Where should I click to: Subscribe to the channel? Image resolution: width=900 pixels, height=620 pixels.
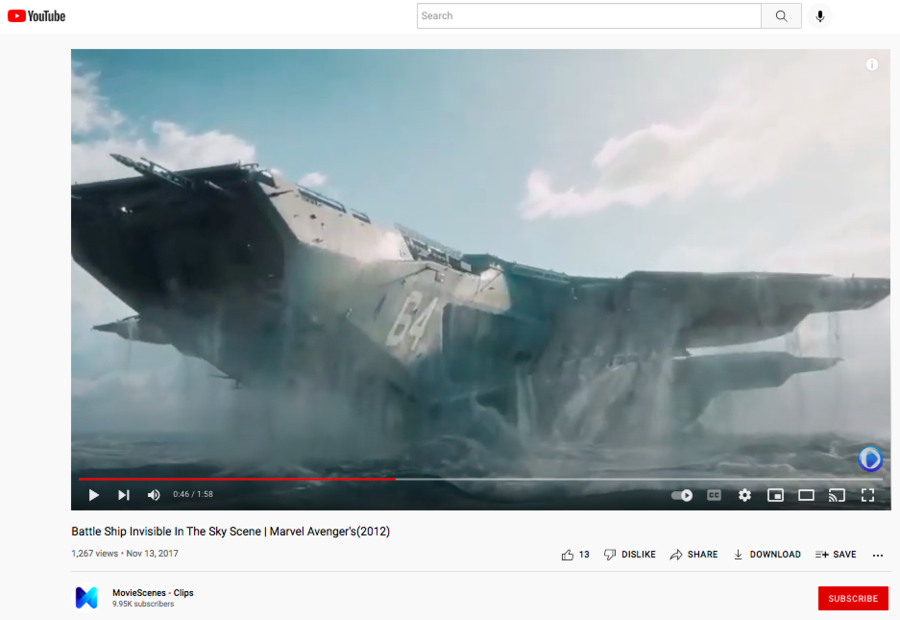853,598
